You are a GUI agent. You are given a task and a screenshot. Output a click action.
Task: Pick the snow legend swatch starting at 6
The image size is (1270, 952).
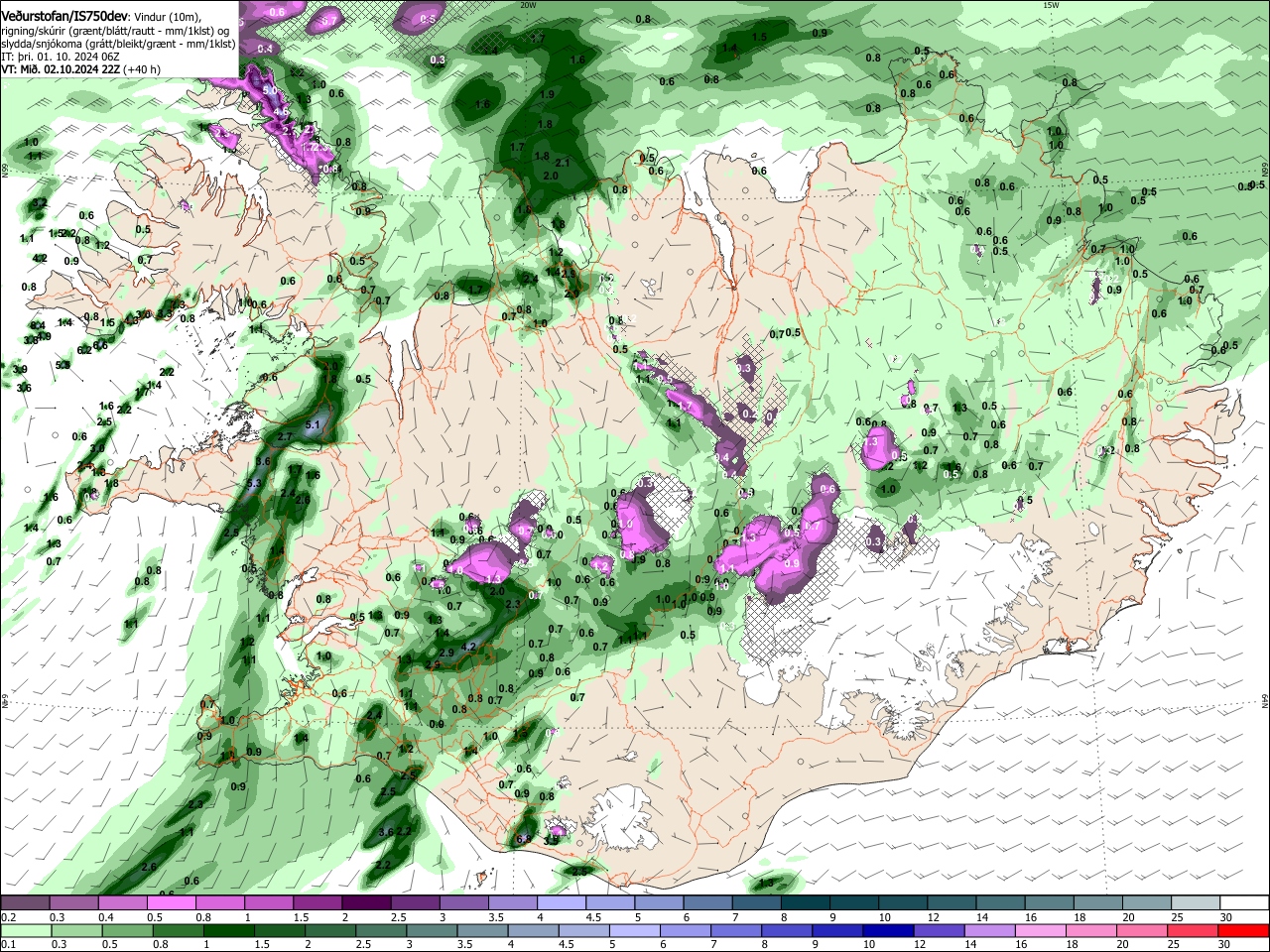705,903
